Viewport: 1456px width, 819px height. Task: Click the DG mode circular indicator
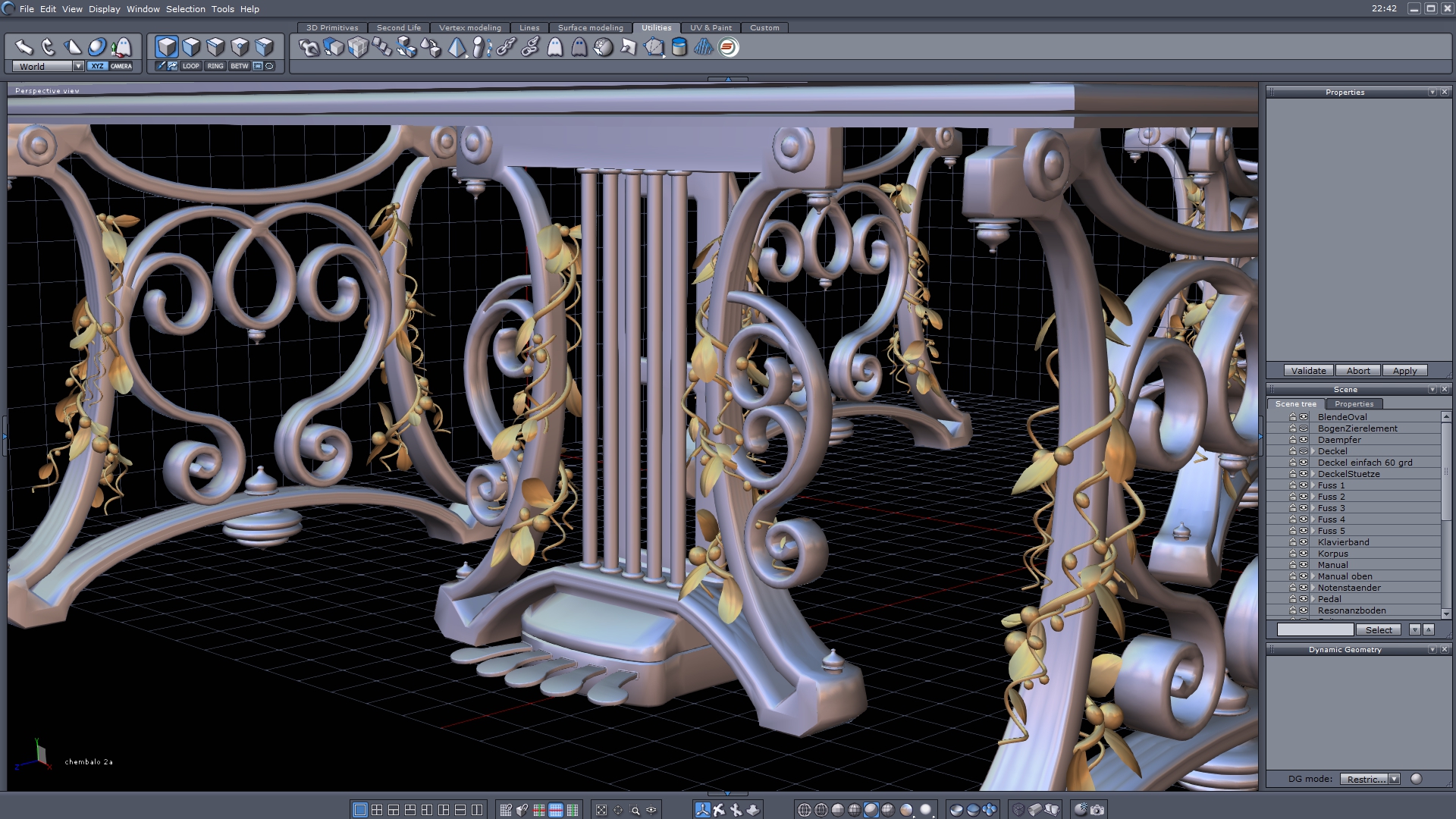point(1416,779)
